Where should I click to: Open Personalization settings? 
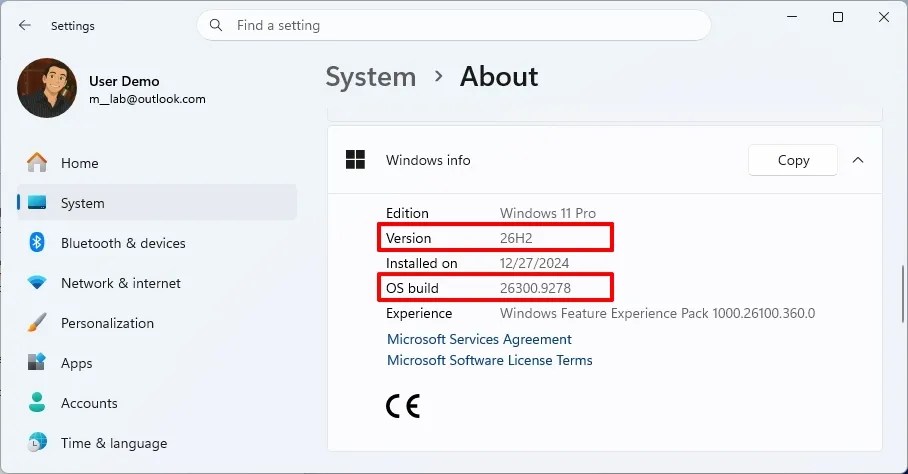click(x=157, y=323)
